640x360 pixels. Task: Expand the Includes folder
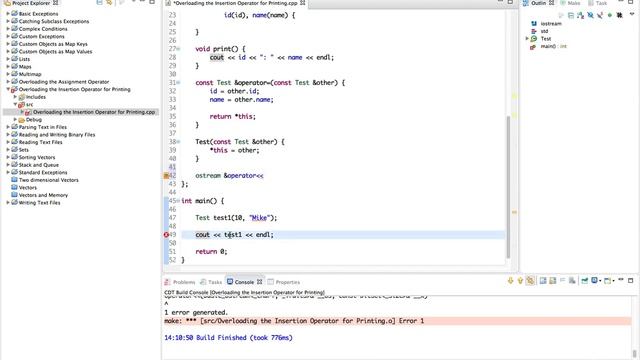tap(15, 97)
